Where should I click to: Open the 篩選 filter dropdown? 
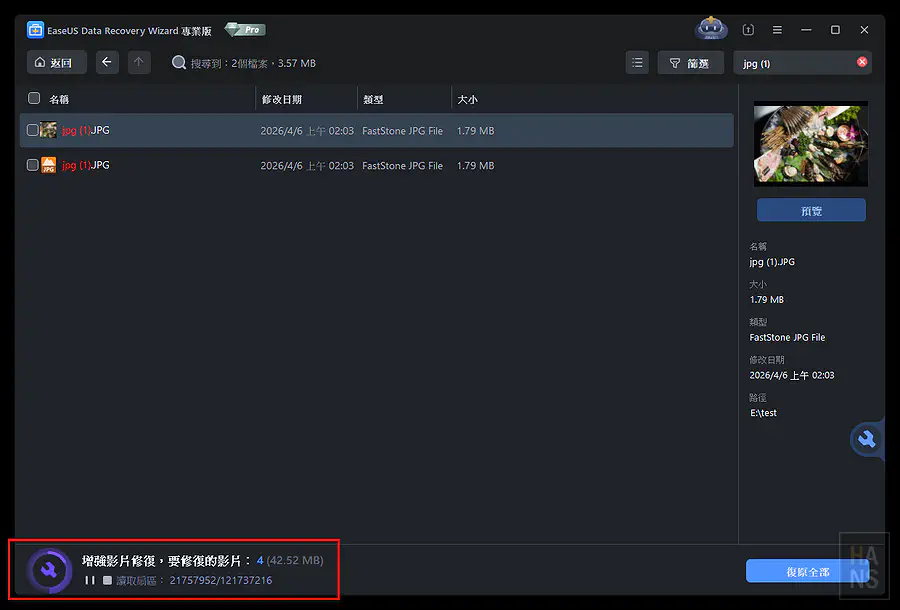pos(688,62)
